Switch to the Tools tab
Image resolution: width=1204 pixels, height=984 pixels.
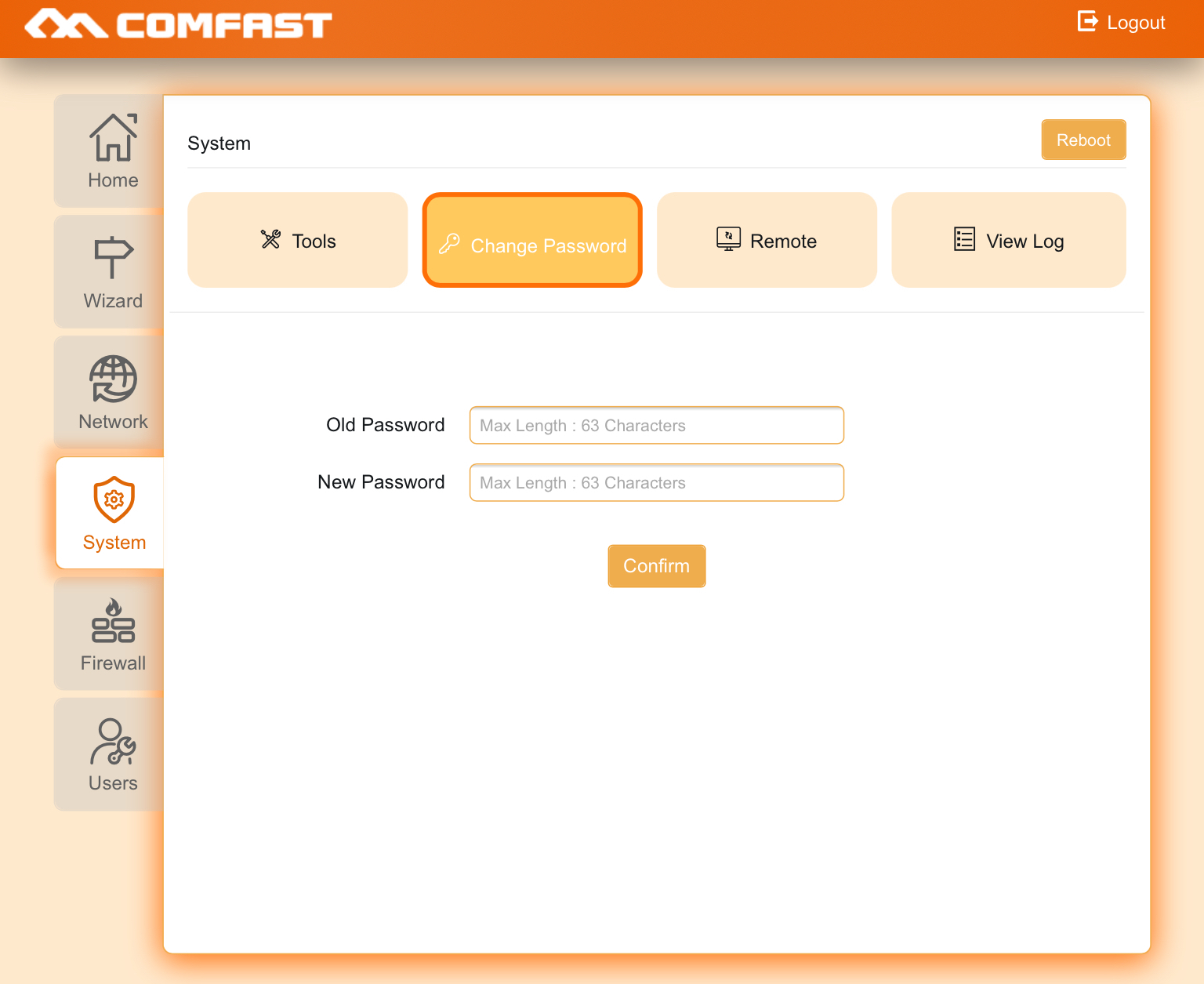coord(298,240)
